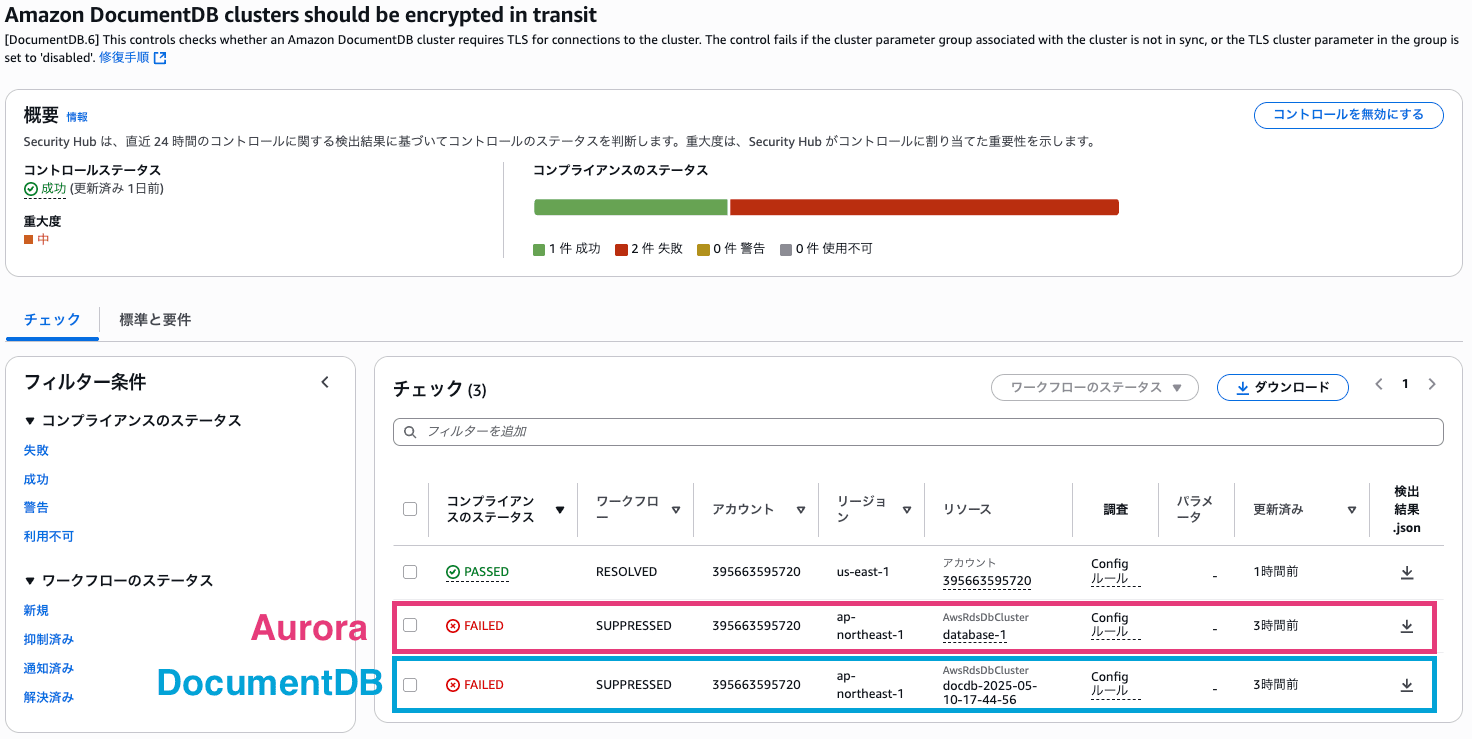Click the 成功 control status text
The height and width of the screenshot is (739, 1472).
click(53, 188)
